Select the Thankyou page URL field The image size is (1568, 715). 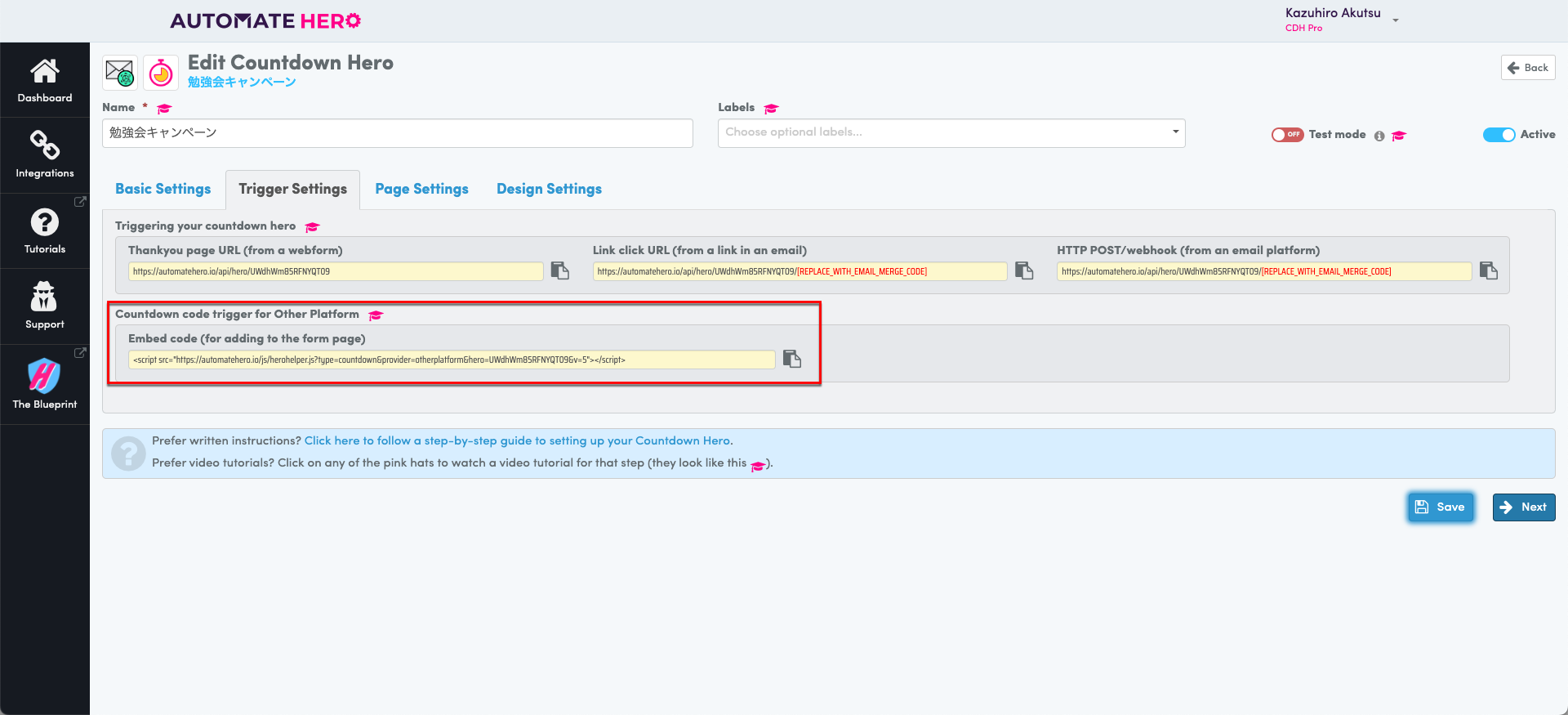point(336,271)
